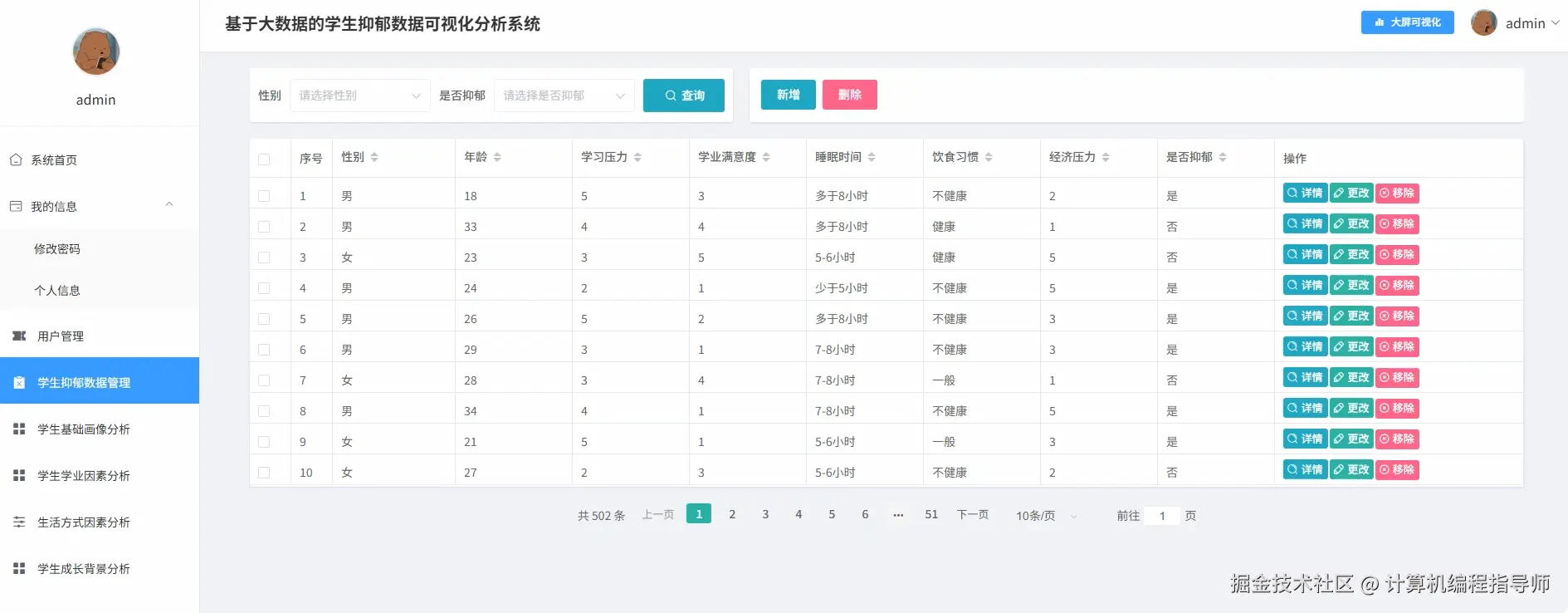Open 详情 for row 7
This screenshot has height=613, width=1568.
1305,377
